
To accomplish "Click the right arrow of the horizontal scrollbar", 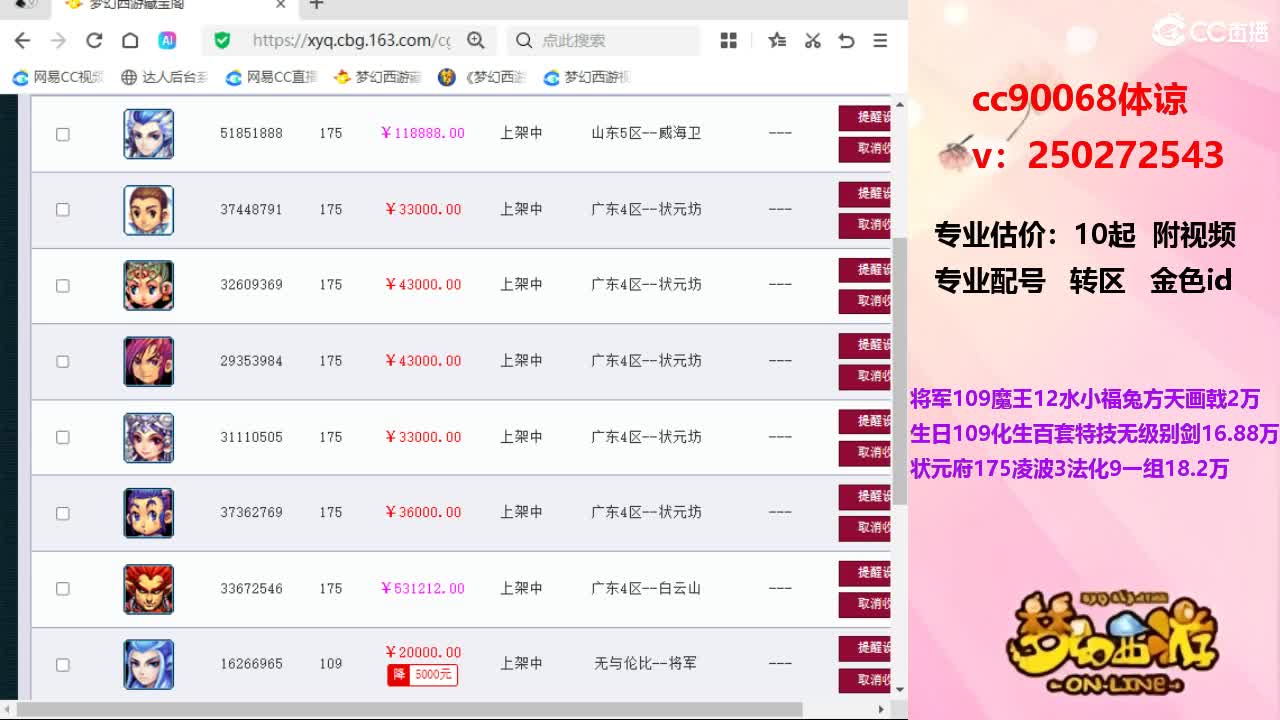I will point(881,709).
